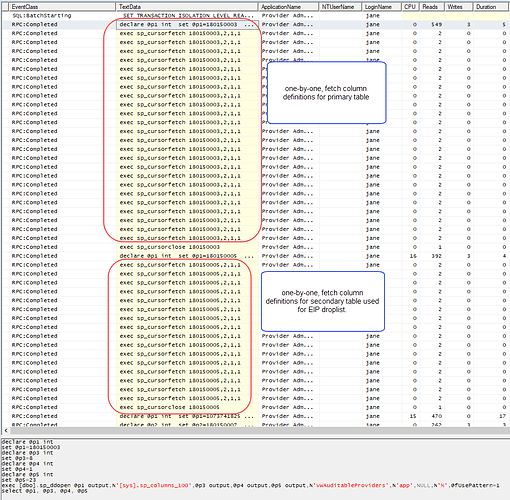The image size is (510, 500).
Task: Select the SQL:BatchStarting event row
Action: (x=255, y=16)
